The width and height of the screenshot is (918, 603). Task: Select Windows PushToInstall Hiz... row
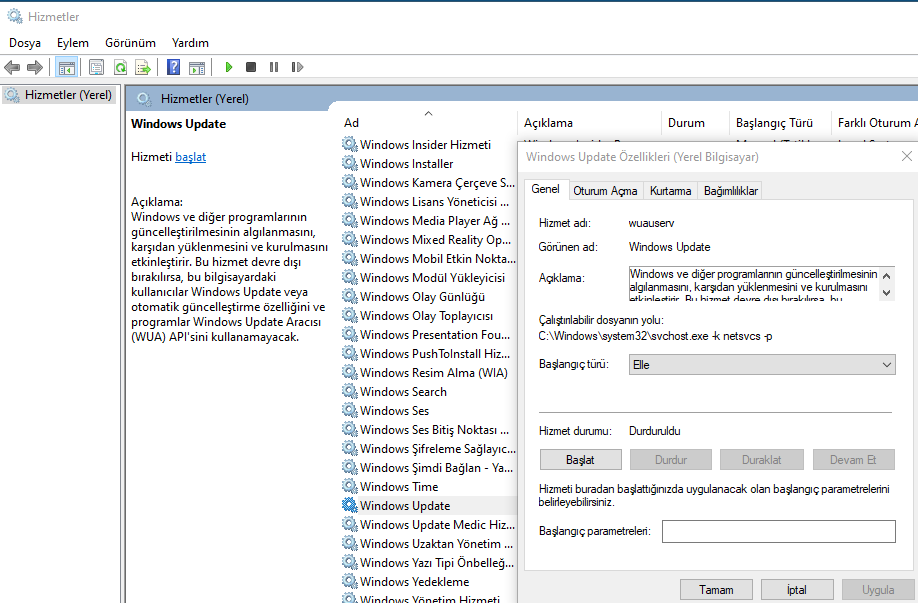click(429, 354)
